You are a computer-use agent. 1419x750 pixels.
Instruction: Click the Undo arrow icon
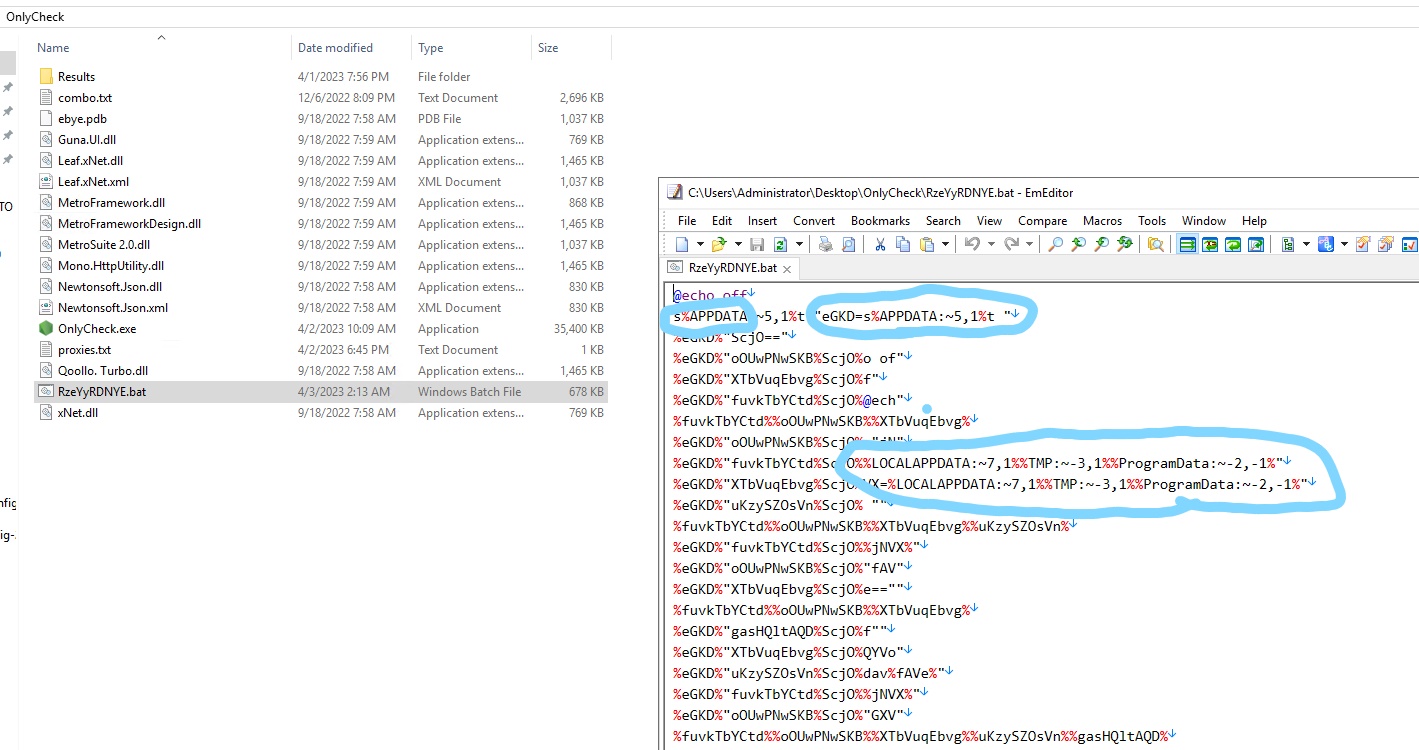[x=972, y=244]
